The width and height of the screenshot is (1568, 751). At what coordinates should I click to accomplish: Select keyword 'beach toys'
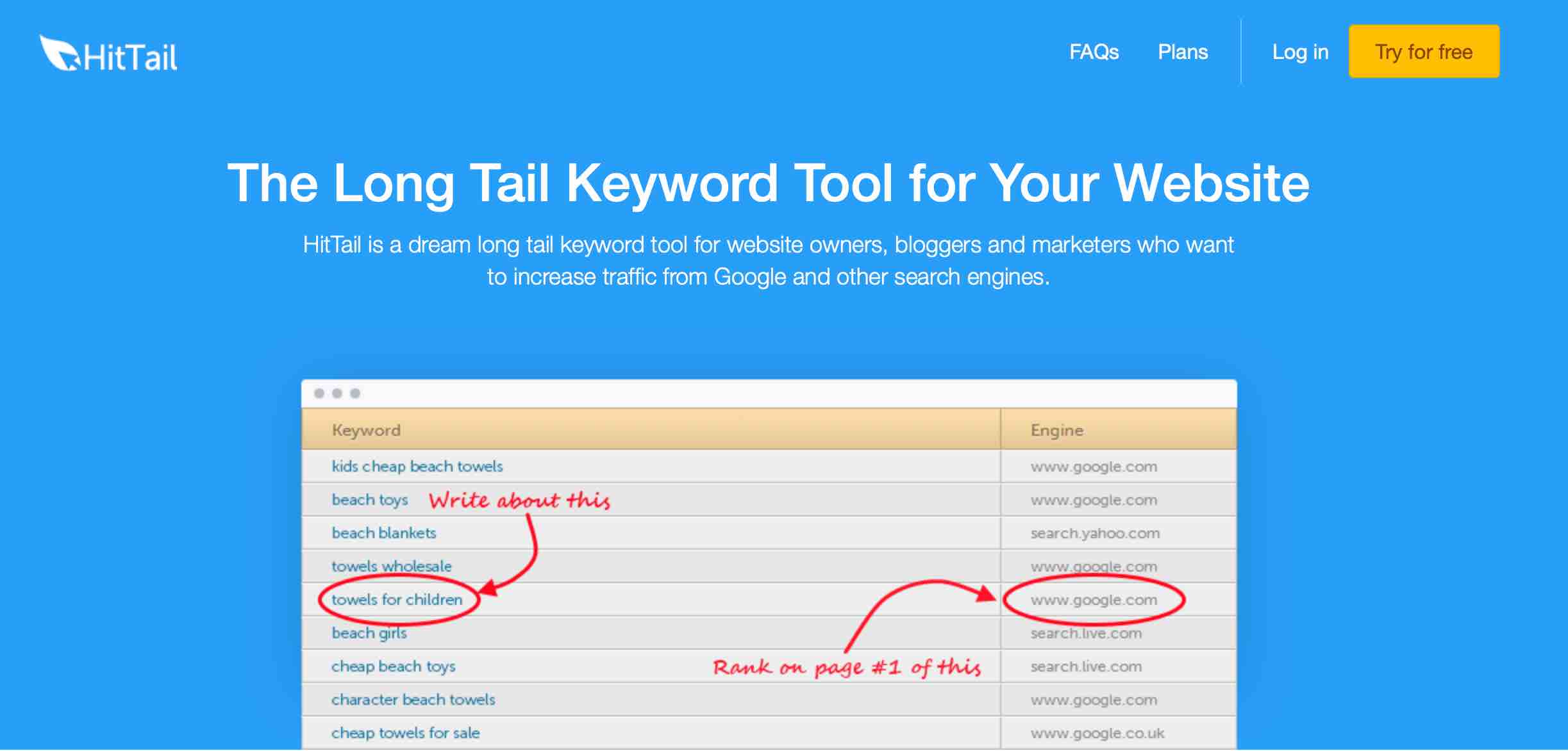tap(370, 500)
